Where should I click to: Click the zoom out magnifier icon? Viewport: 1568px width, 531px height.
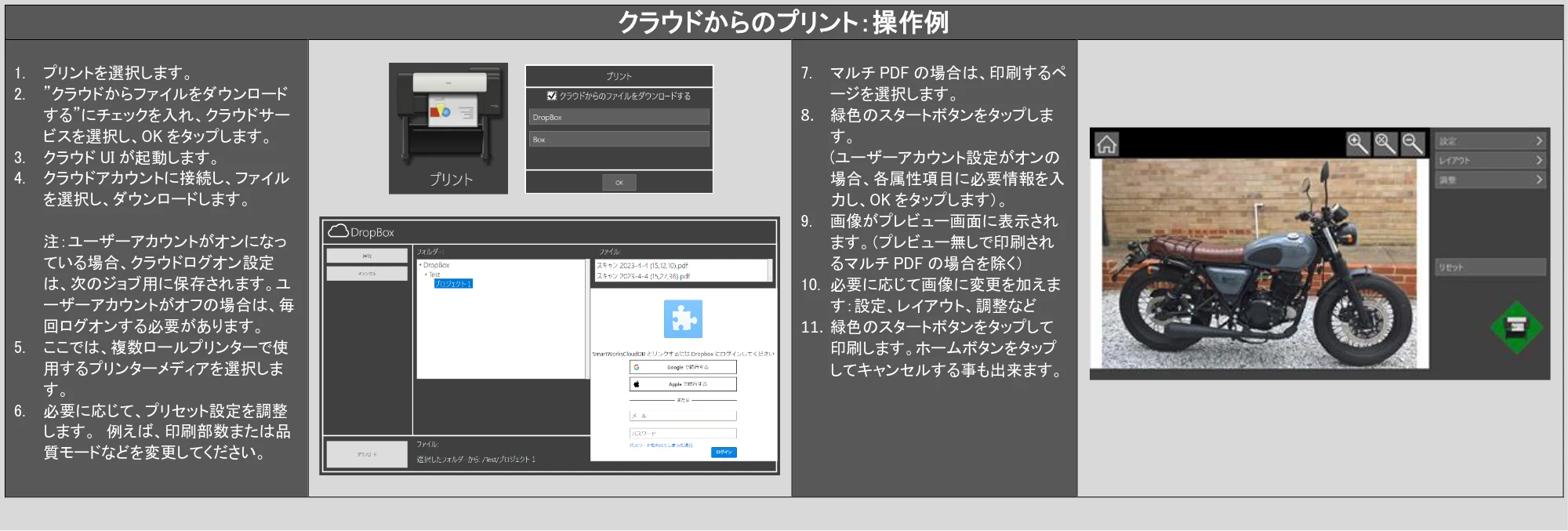click(1412, 144)
